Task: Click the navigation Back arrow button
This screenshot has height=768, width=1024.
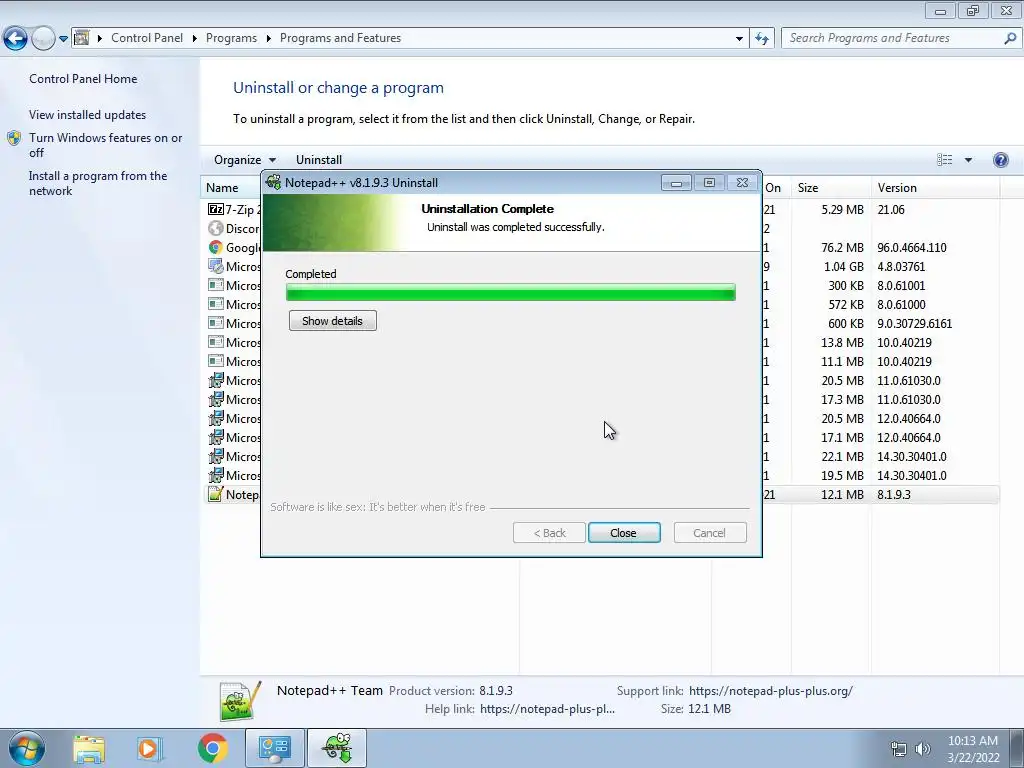Action: [16, 39]
